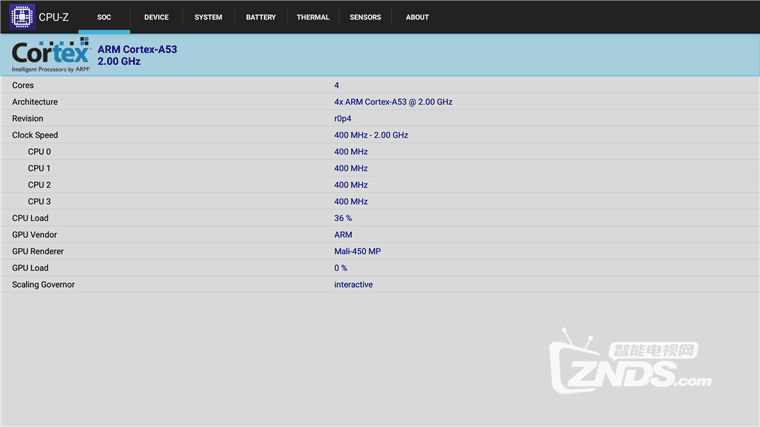Switch to the SOC tab
The width and height of the screenshot is (760, 427).
pyautogui.click(x=104, y=17)
